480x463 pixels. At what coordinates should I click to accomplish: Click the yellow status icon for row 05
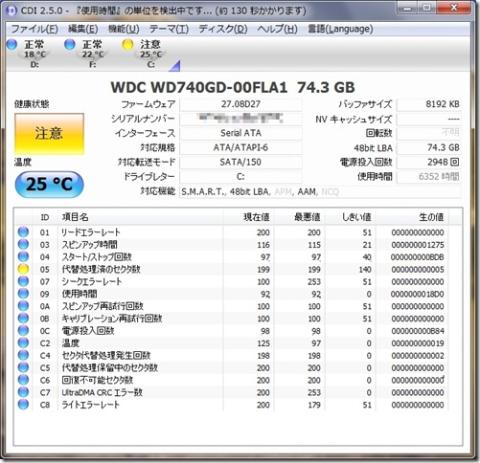[23, 269]
